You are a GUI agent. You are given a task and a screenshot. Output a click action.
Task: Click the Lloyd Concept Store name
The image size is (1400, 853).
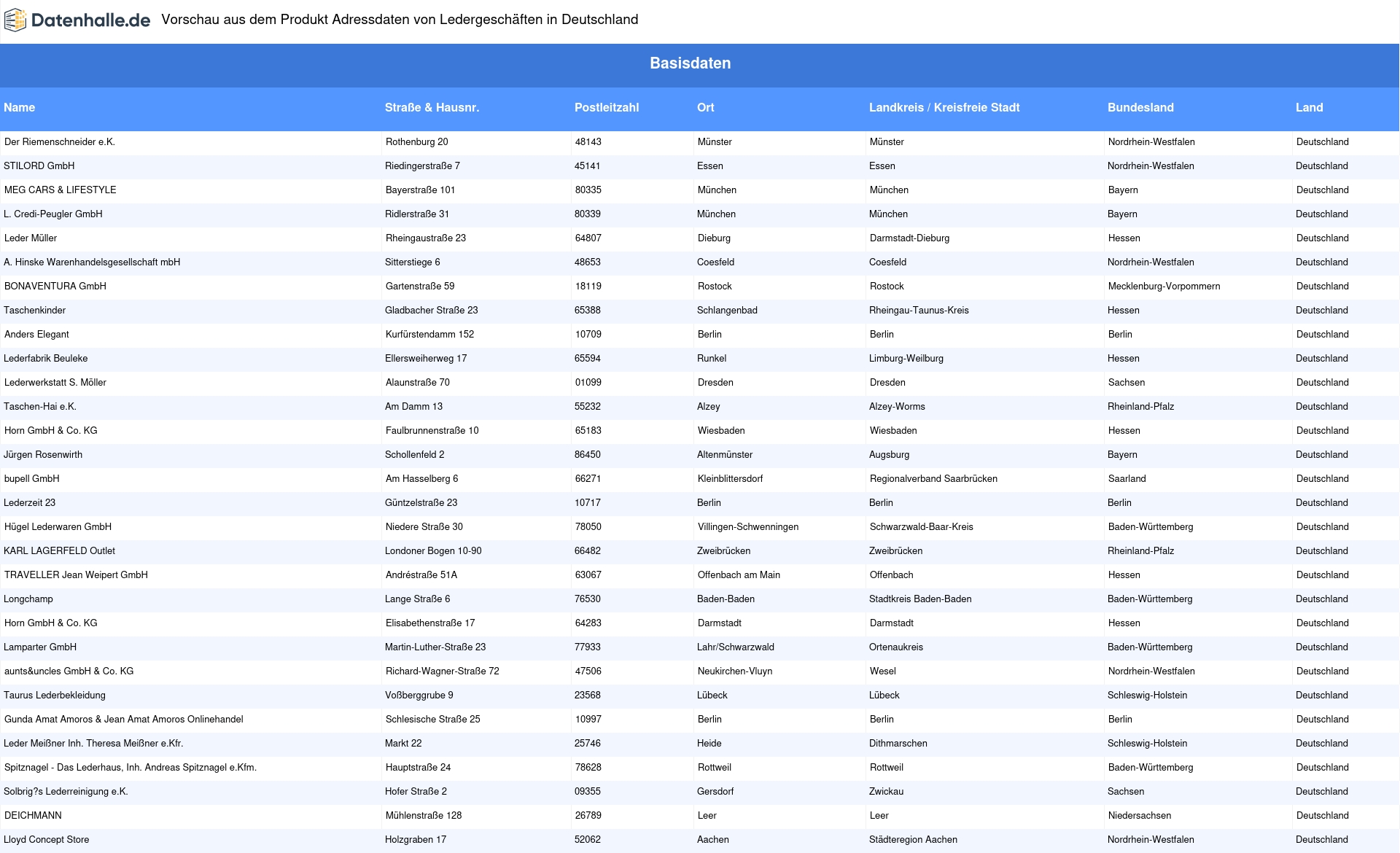click(x=47, y=839)
